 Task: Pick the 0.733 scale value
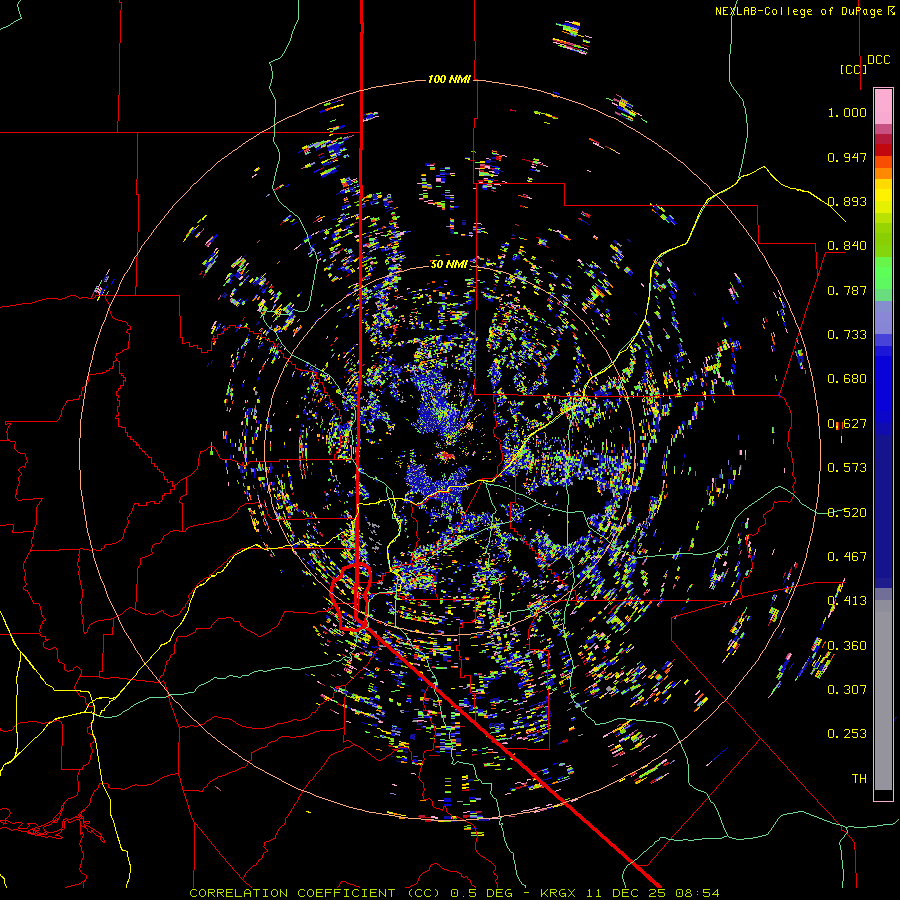click(847, 335)
